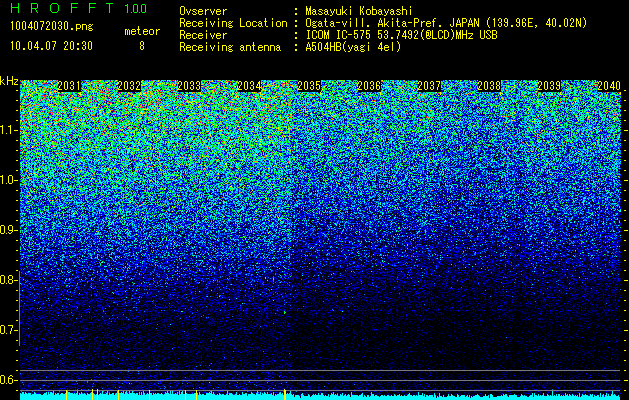Select the antenna value A504HB(yagi 4el)
629x400 pixels.
click(x=353, y=47)
